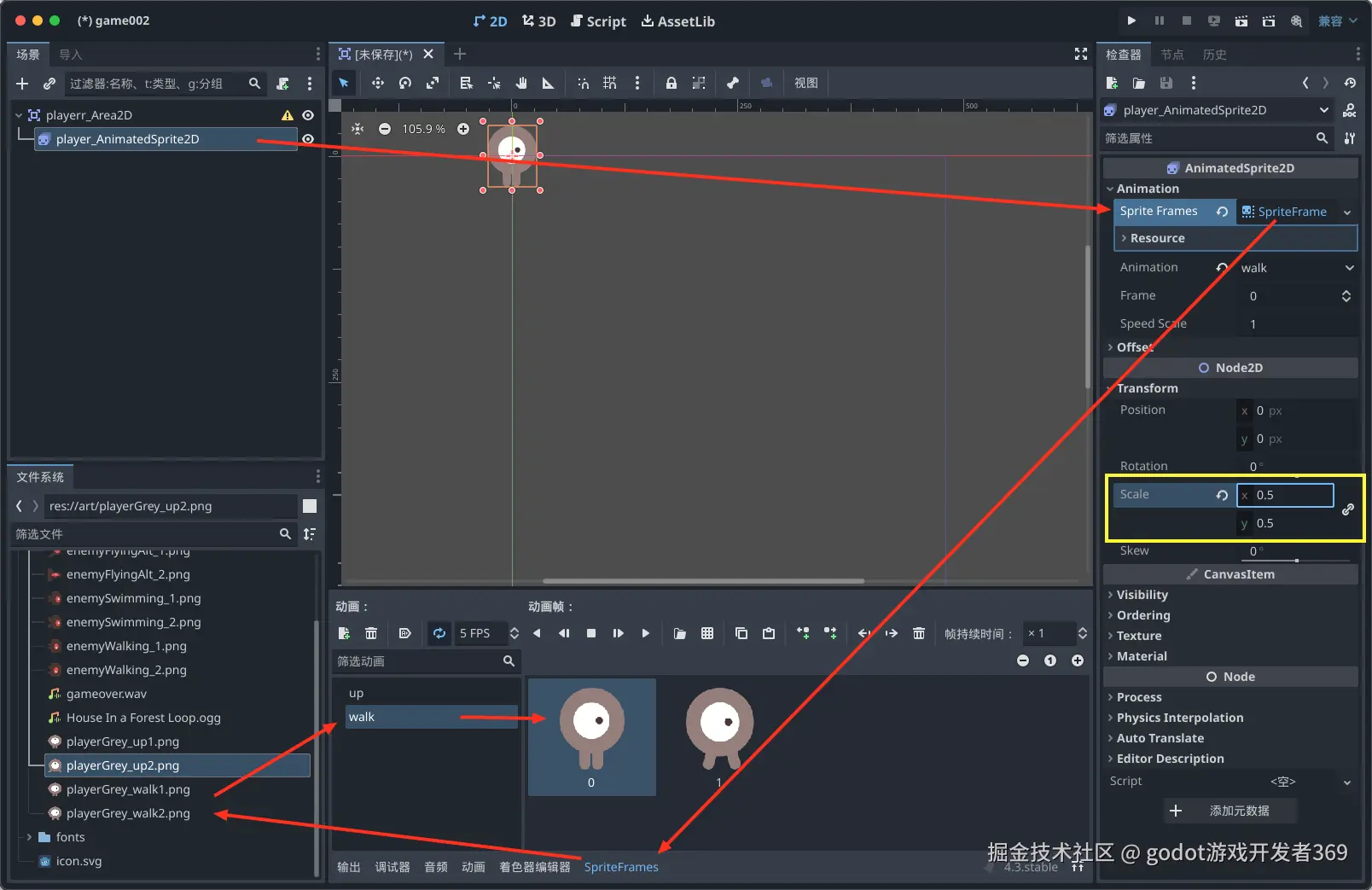
Task: Switch to the Script workspace
Action: (598, 21)
